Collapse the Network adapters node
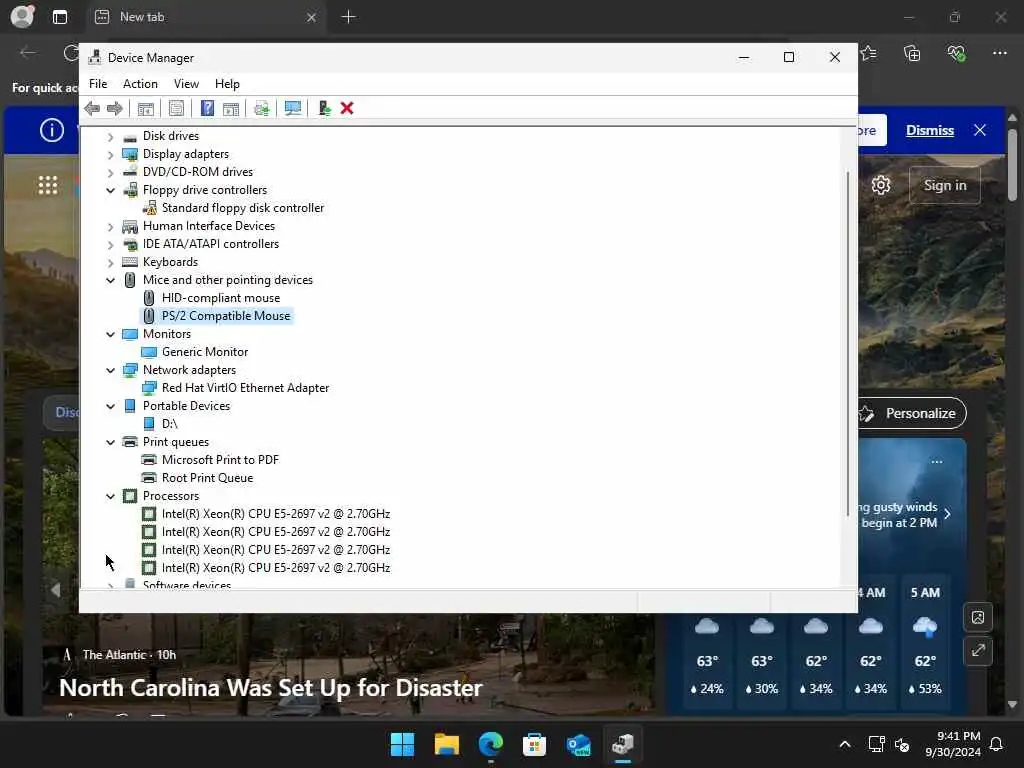This screenshot has height=768, width=1024. (x=110, y=370)
